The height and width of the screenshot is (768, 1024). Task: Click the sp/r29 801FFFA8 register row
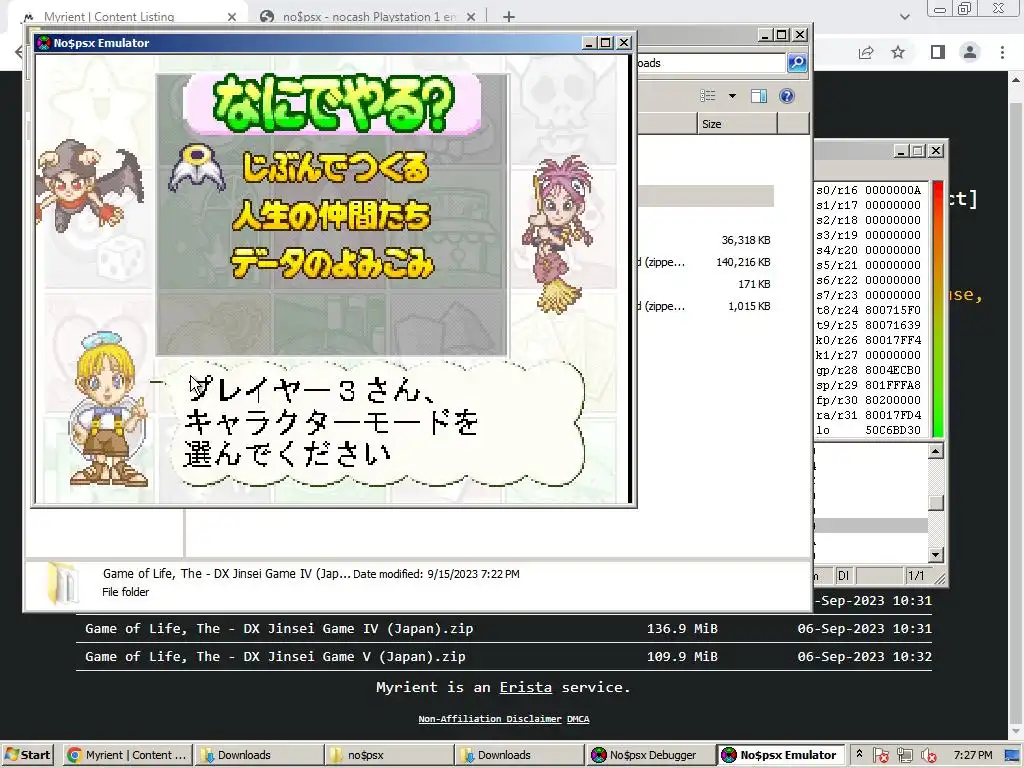869,385
